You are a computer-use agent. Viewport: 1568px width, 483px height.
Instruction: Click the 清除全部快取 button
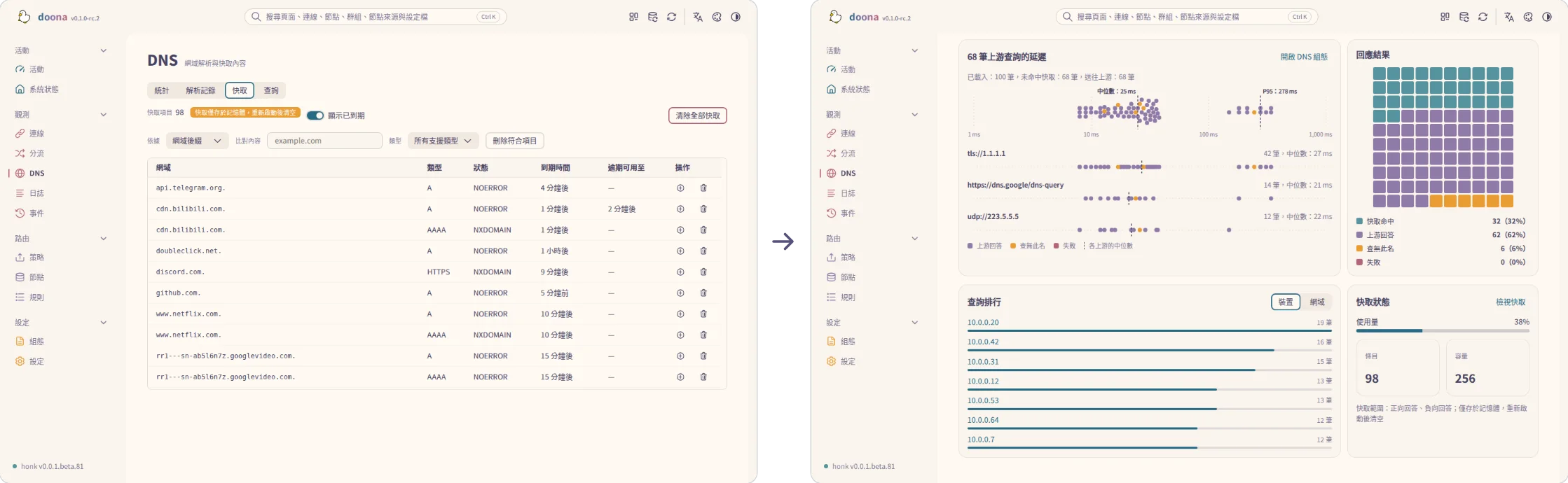click(x=698, y=115)
